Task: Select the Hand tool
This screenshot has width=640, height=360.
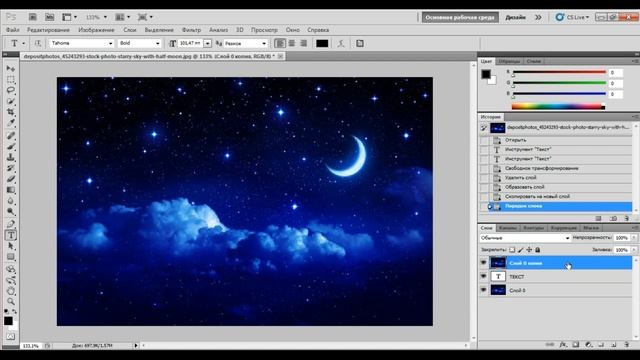Action: click(11, 291)
